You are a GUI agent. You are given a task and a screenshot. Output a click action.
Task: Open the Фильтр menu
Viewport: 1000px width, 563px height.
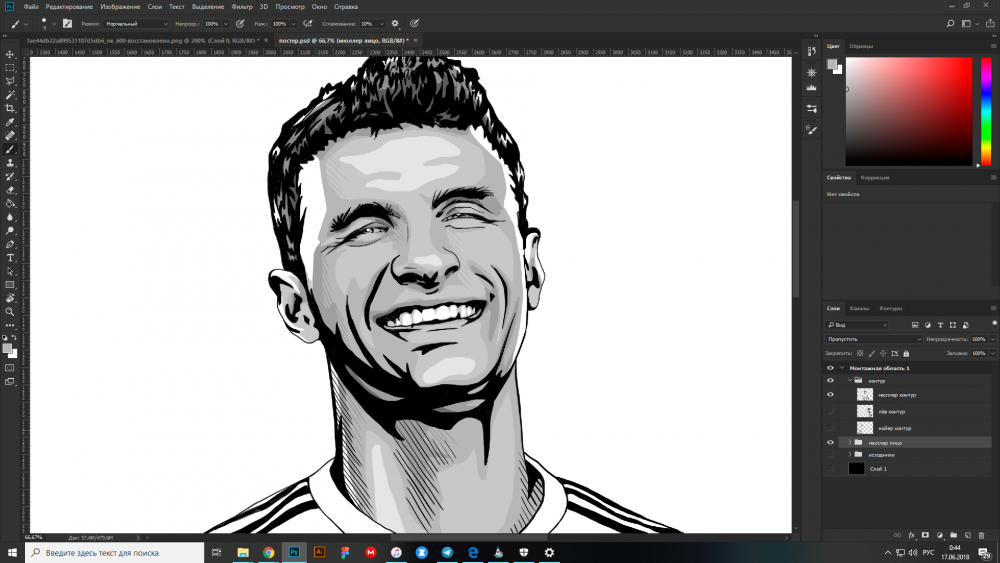tap(242, 6)
